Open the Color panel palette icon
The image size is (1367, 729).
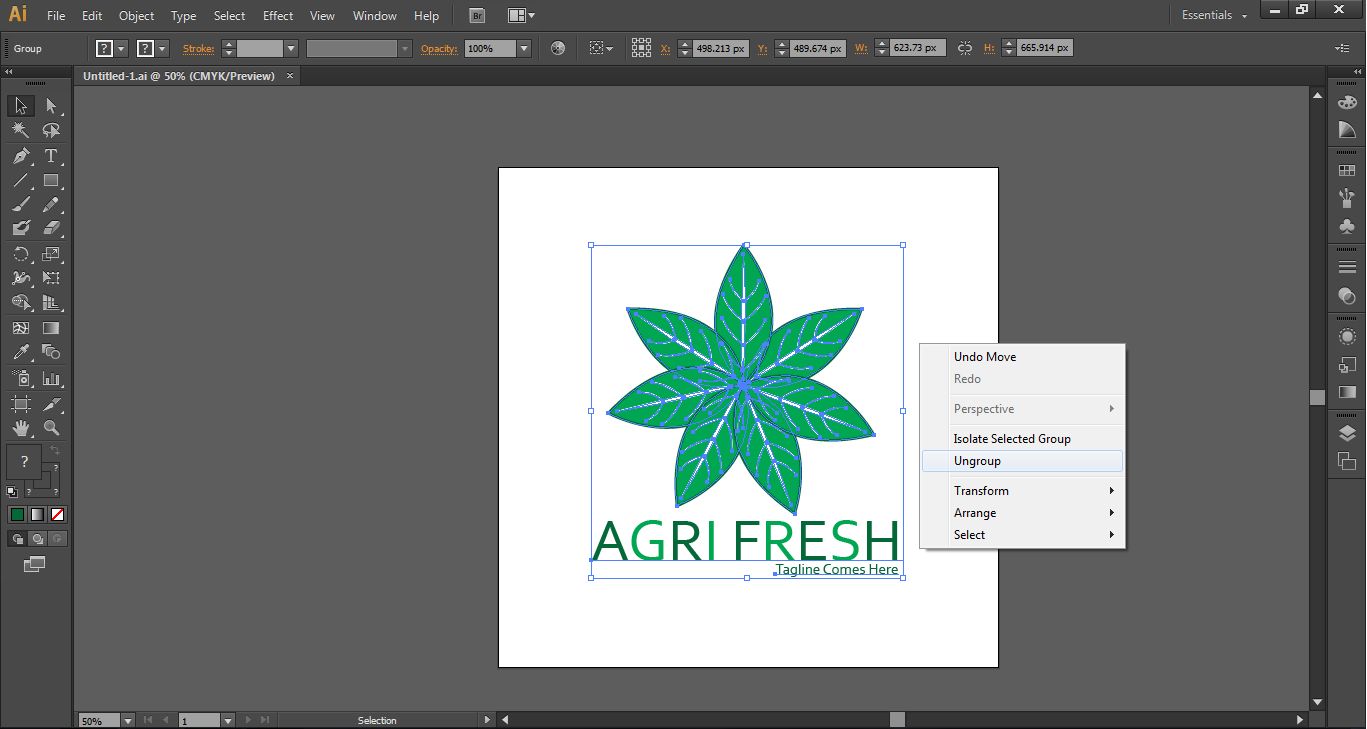click(1347, 102)
